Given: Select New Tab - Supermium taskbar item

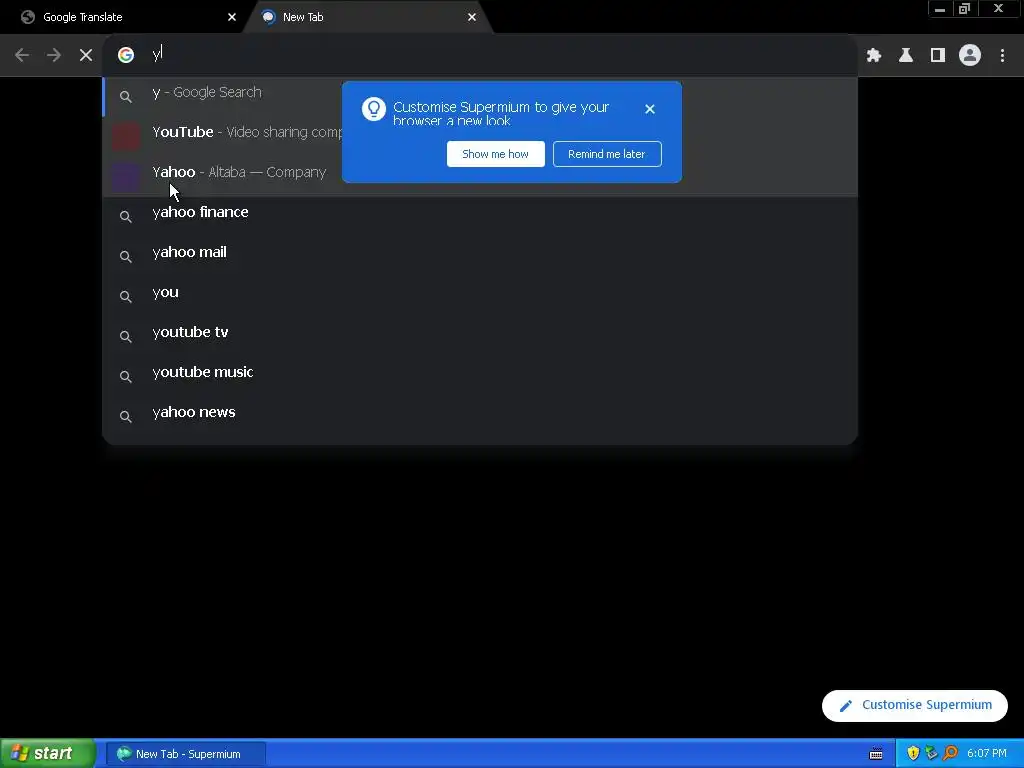Looking at the screenshot, I should [185, 754].
